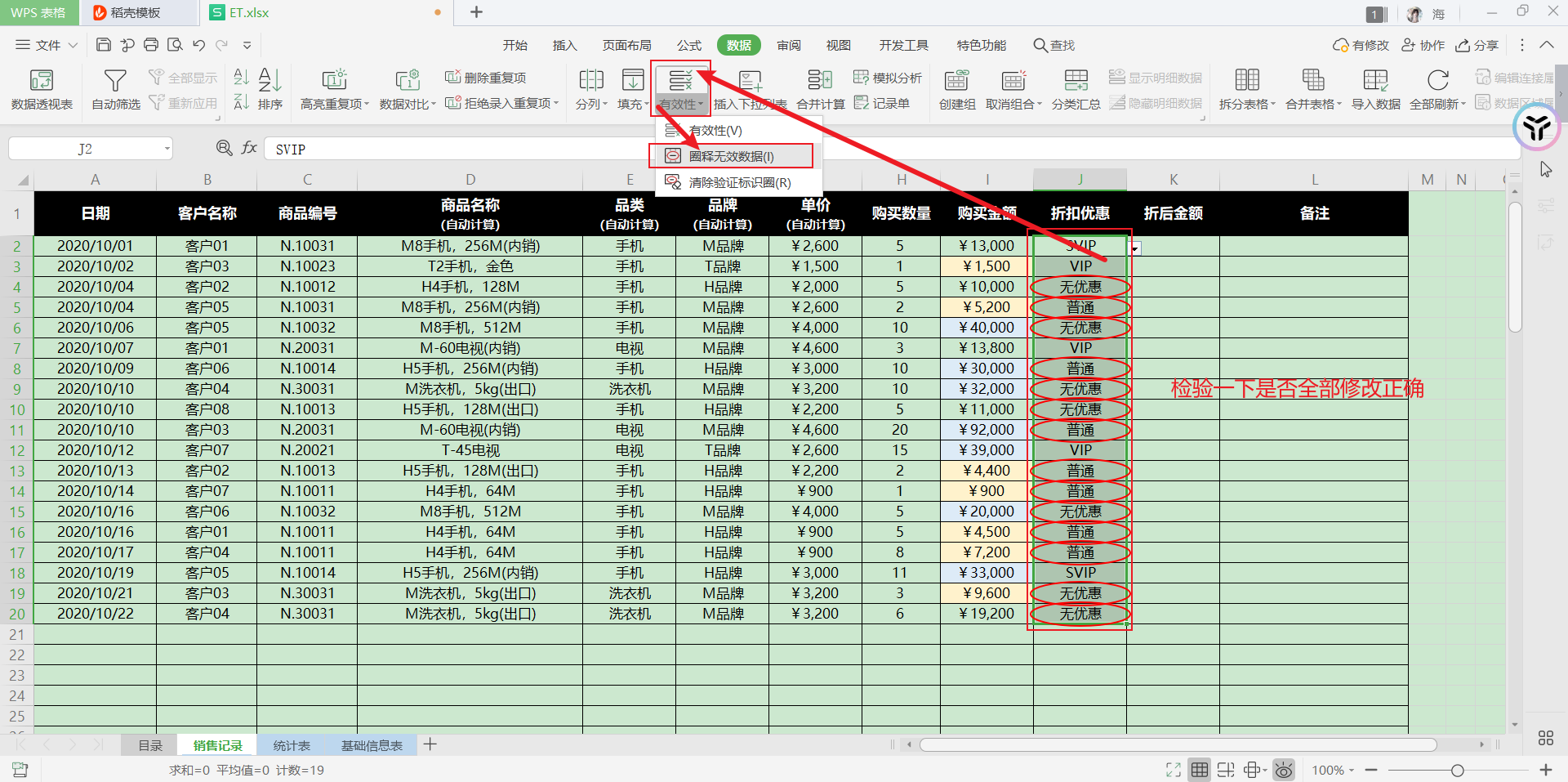Click 取消组合 ungroup

[x=1013, y=90]
